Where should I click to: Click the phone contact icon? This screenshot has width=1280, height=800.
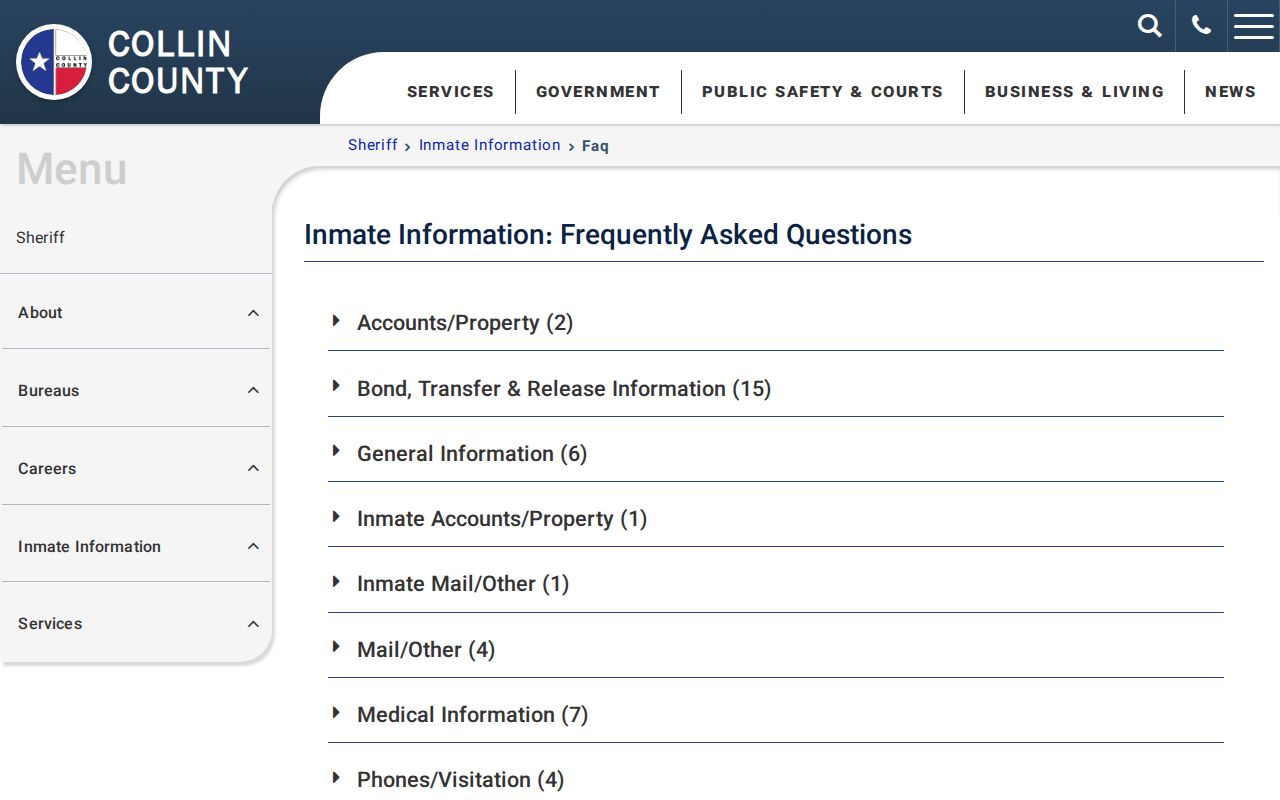[1201, 26]
